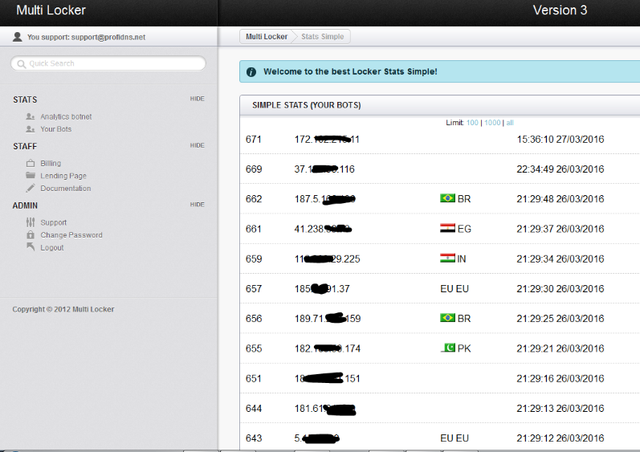Click the Multi Locker breadcrumb
640x452 pixels.
266,37
